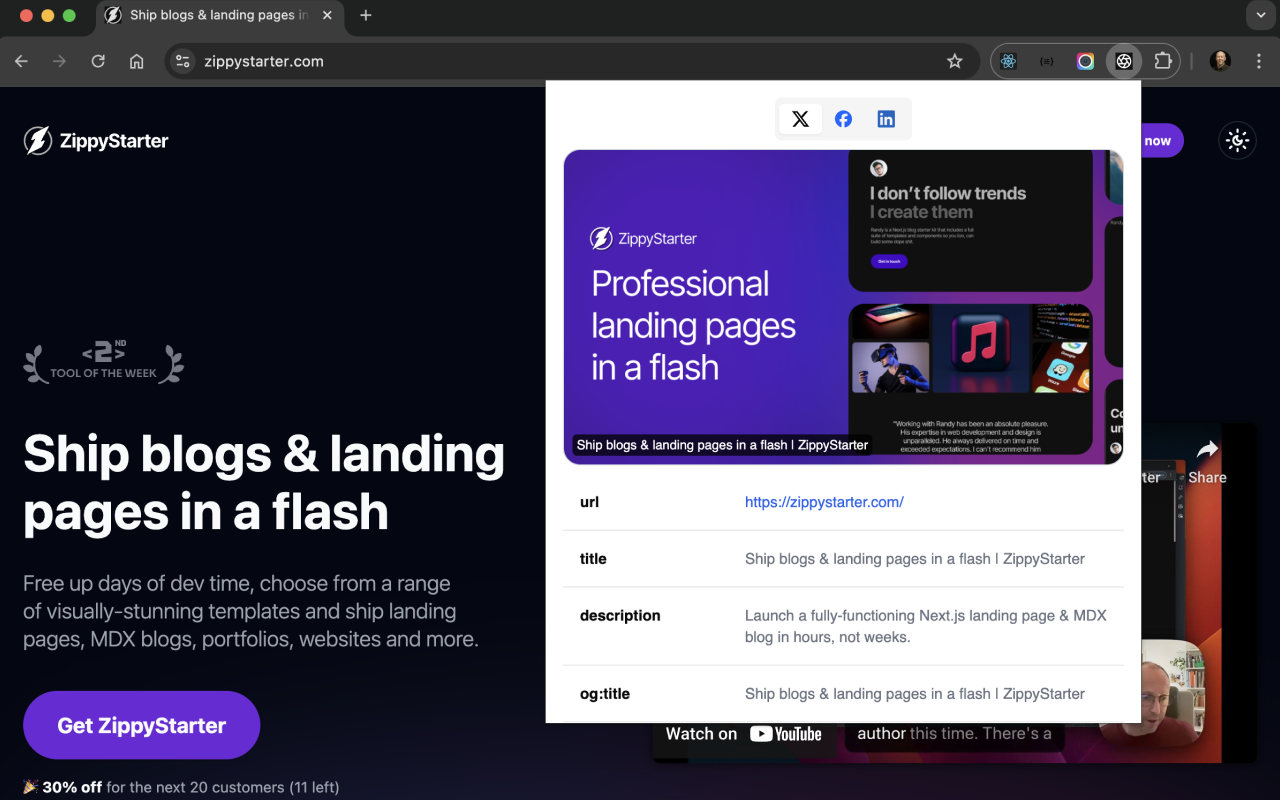
Task: Open the React Developer Tools extension
Action: point(1008,62)
